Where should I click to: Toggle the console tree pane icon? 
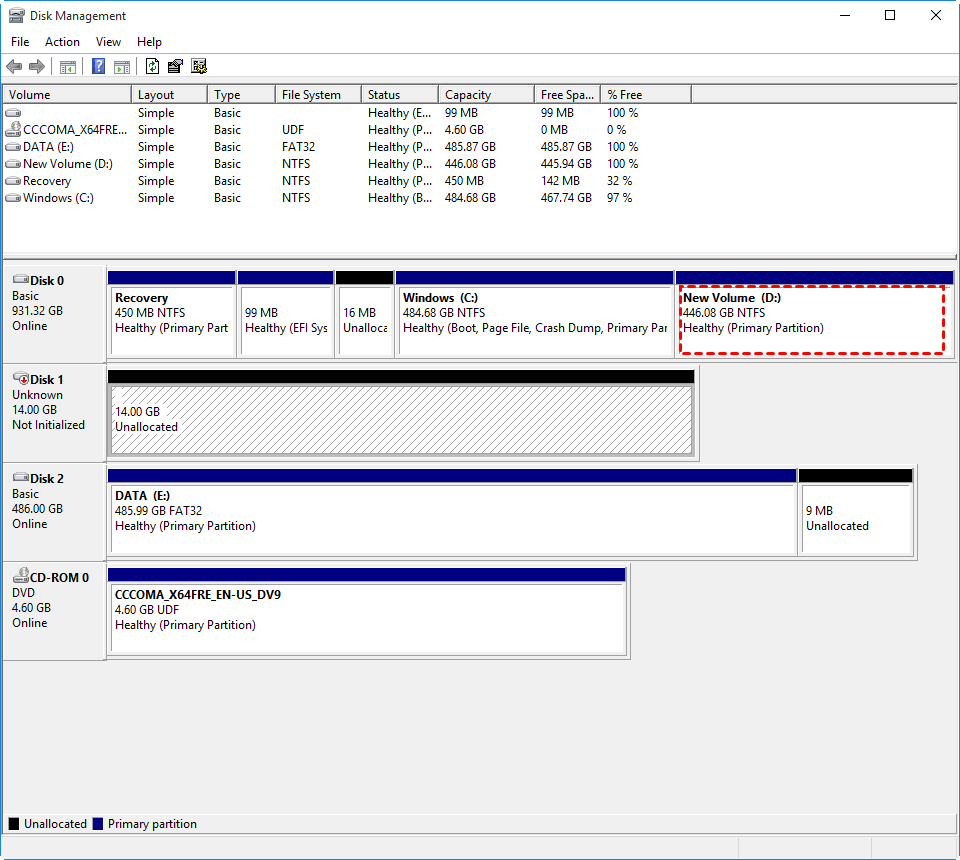[x=68, y=67]
